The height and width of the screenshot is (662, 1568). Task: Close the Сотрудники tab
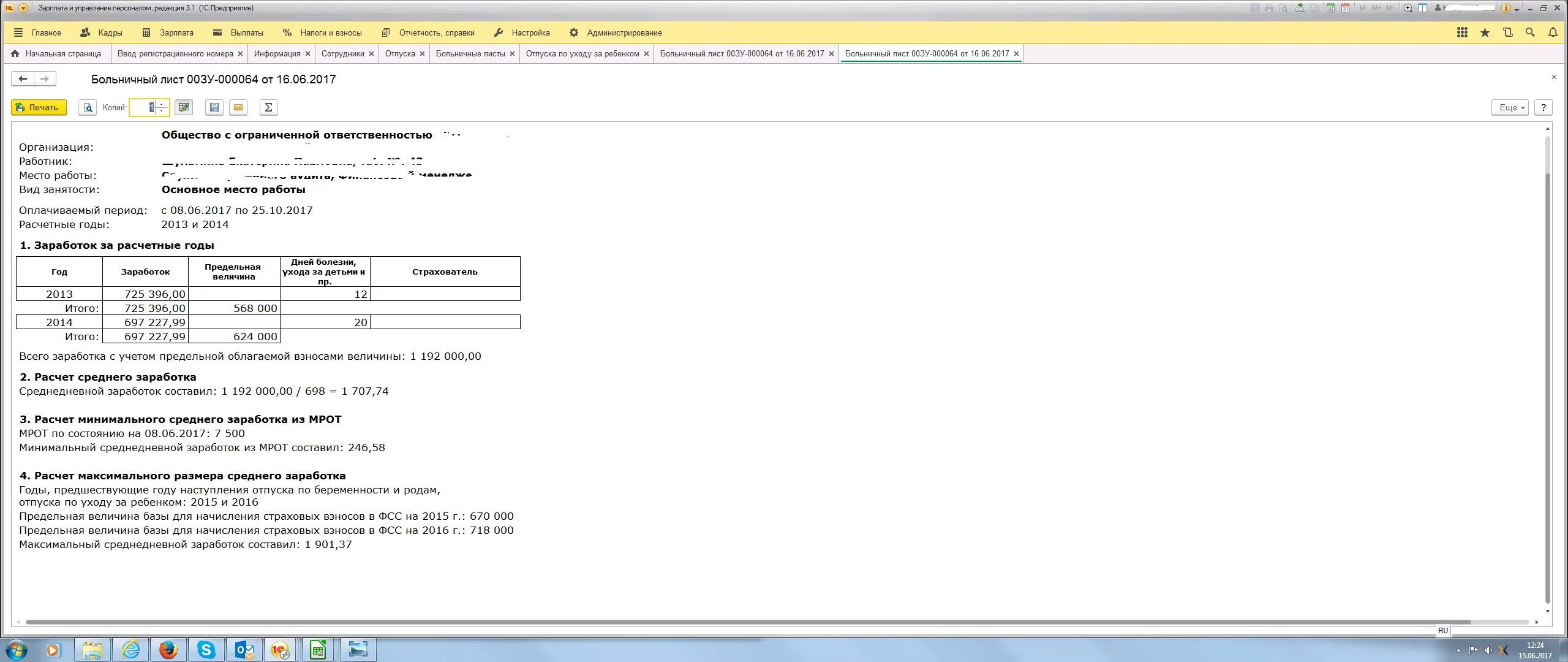[371, 54]
